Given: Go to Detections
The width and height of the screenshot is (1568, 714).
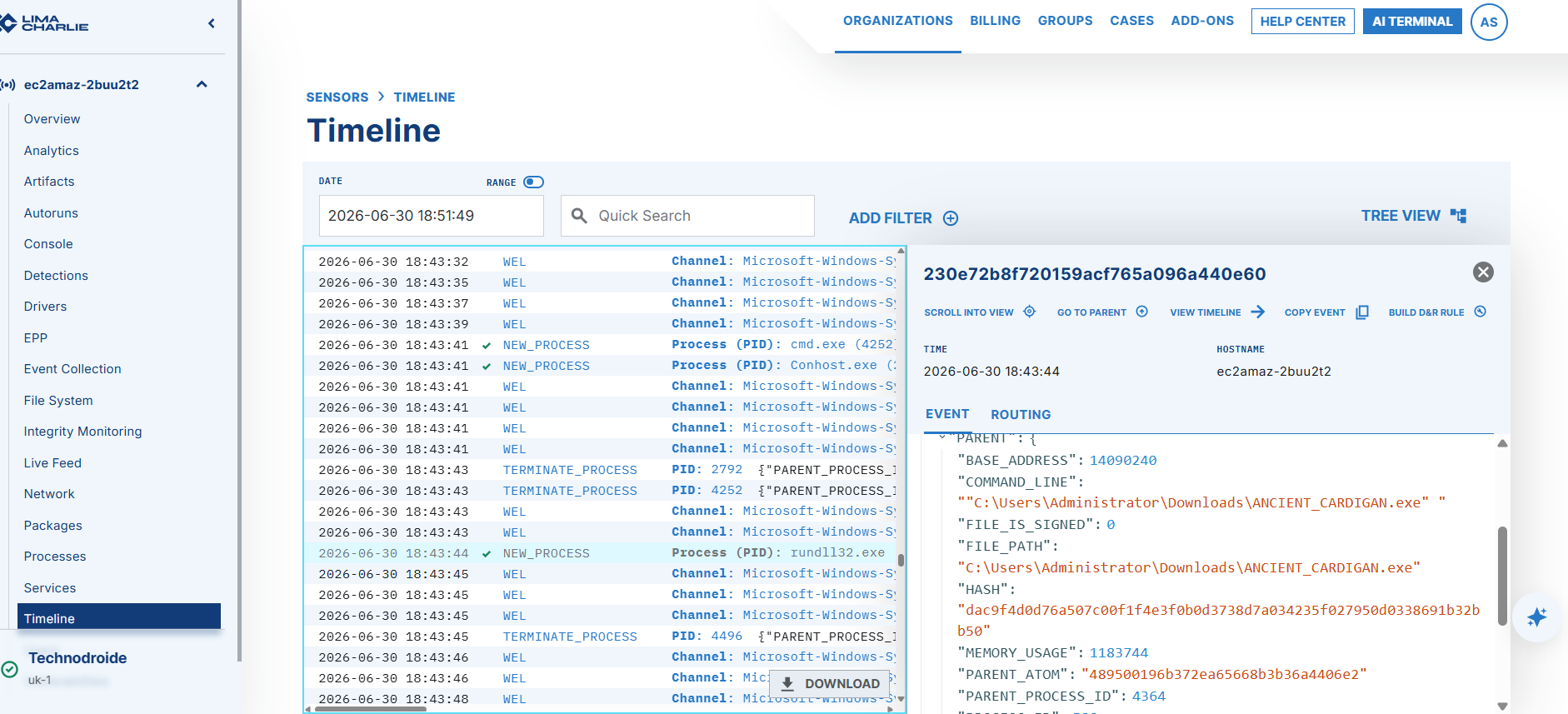Looking at the screenshot, I should (x=56, y=276).
